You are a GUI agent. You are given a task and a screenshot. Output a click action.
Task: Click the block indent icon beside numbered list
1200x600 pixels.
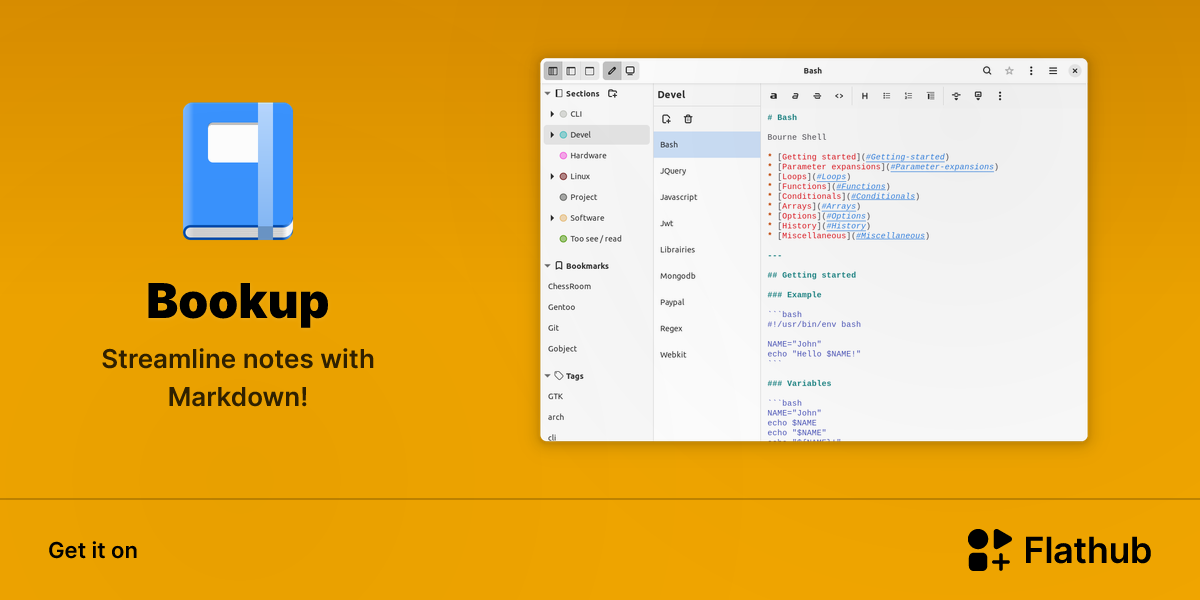pos(930,96)
